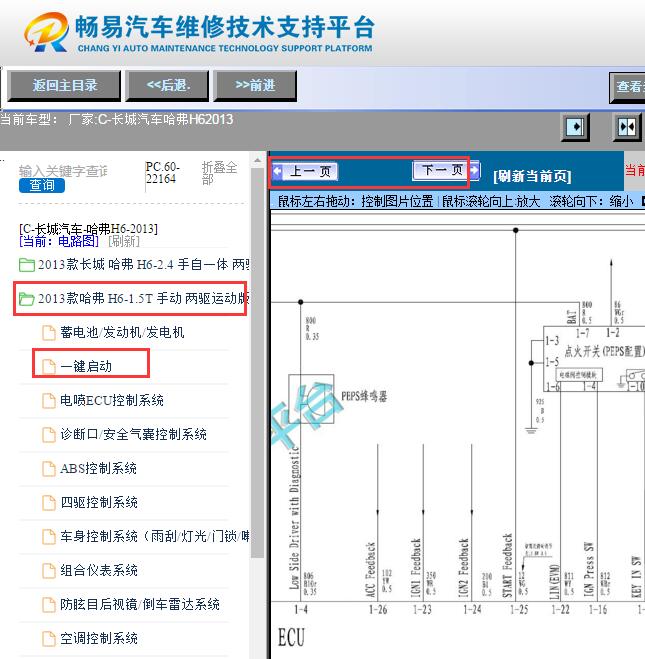
Task: Click document icon beside 蓄电池/发动机/发电机
Action: (x=49, y=332)
